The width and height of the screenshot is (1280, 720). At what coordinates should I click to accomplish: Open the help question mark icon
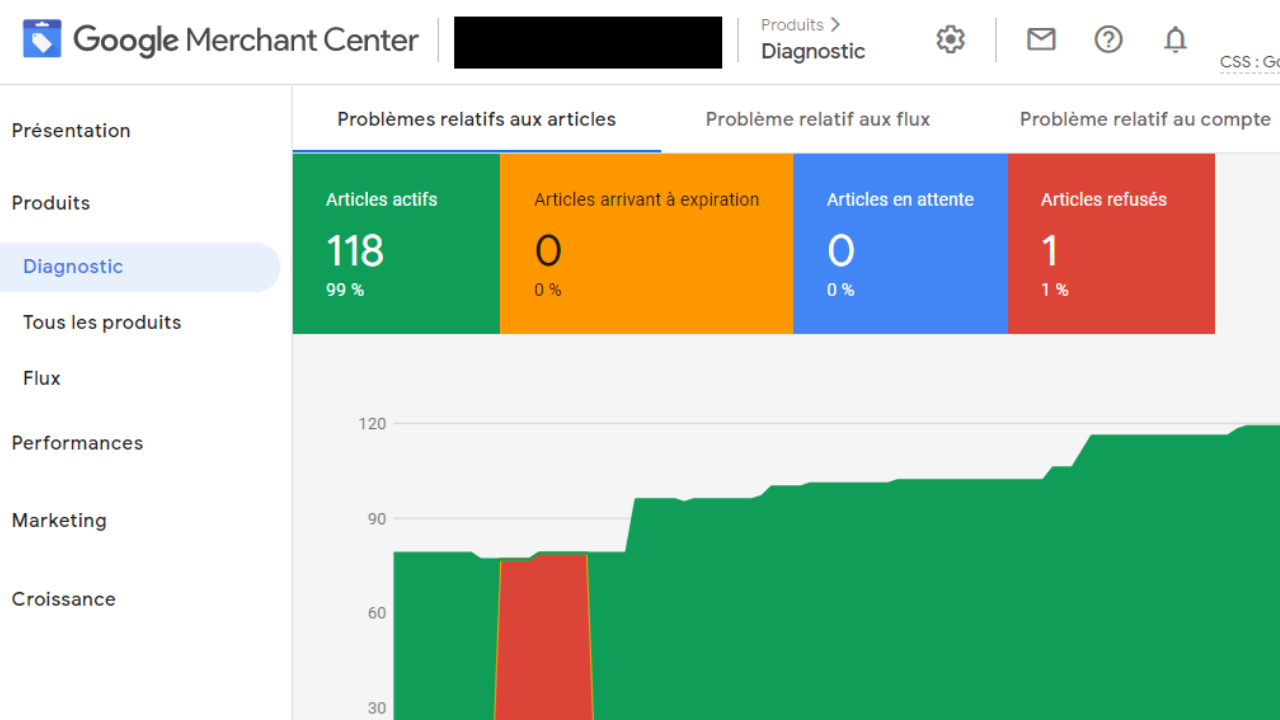(x=1108, y=40)
